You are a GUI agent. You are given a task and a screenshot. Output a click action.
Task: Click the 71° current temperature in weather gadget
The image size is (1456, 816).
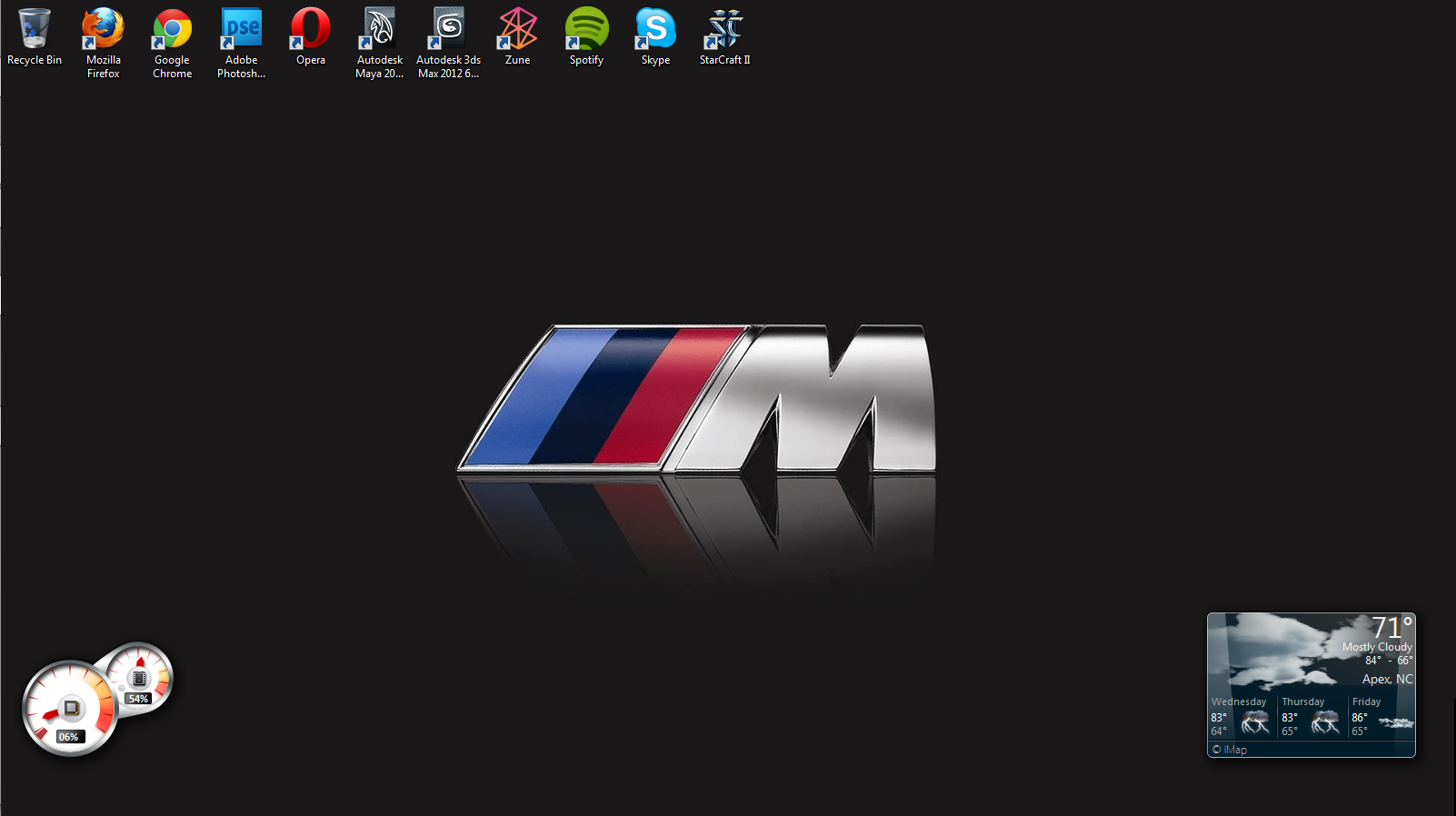1391,627
